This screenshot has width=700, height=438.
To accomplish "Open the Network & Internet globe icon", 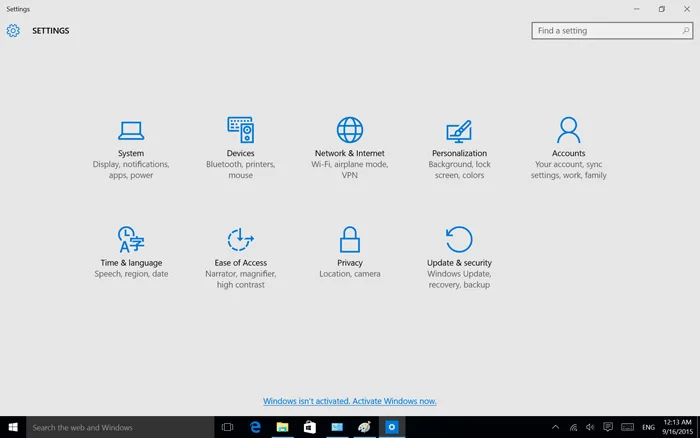I will (x=350, y=130).
